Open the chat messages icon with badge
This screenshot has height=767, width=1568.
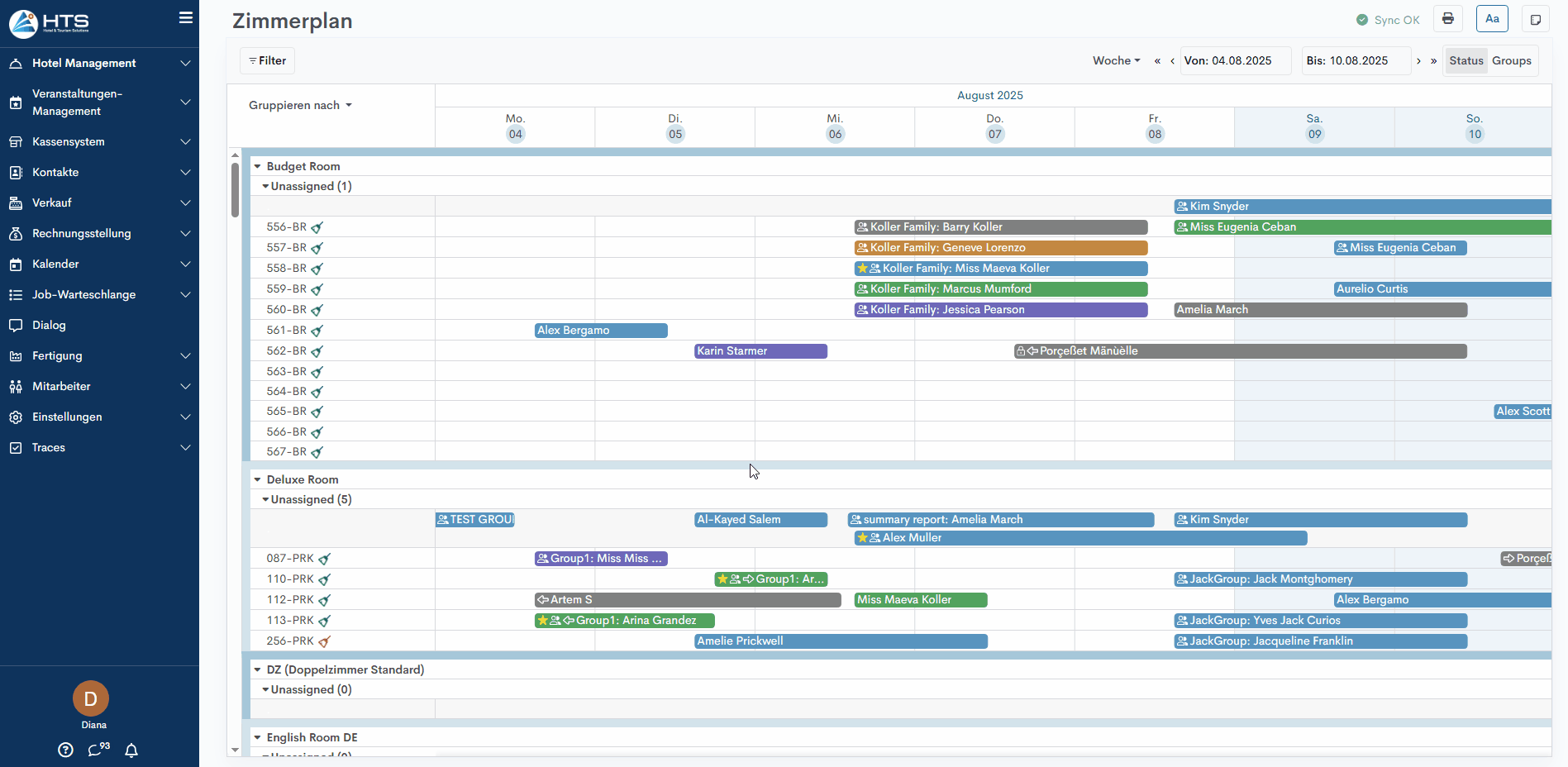click(98, 750)
